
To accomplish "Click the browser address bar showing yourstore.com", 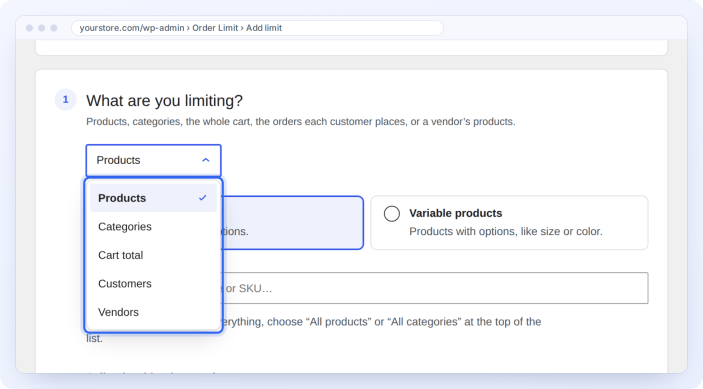I will click(257, 28).
